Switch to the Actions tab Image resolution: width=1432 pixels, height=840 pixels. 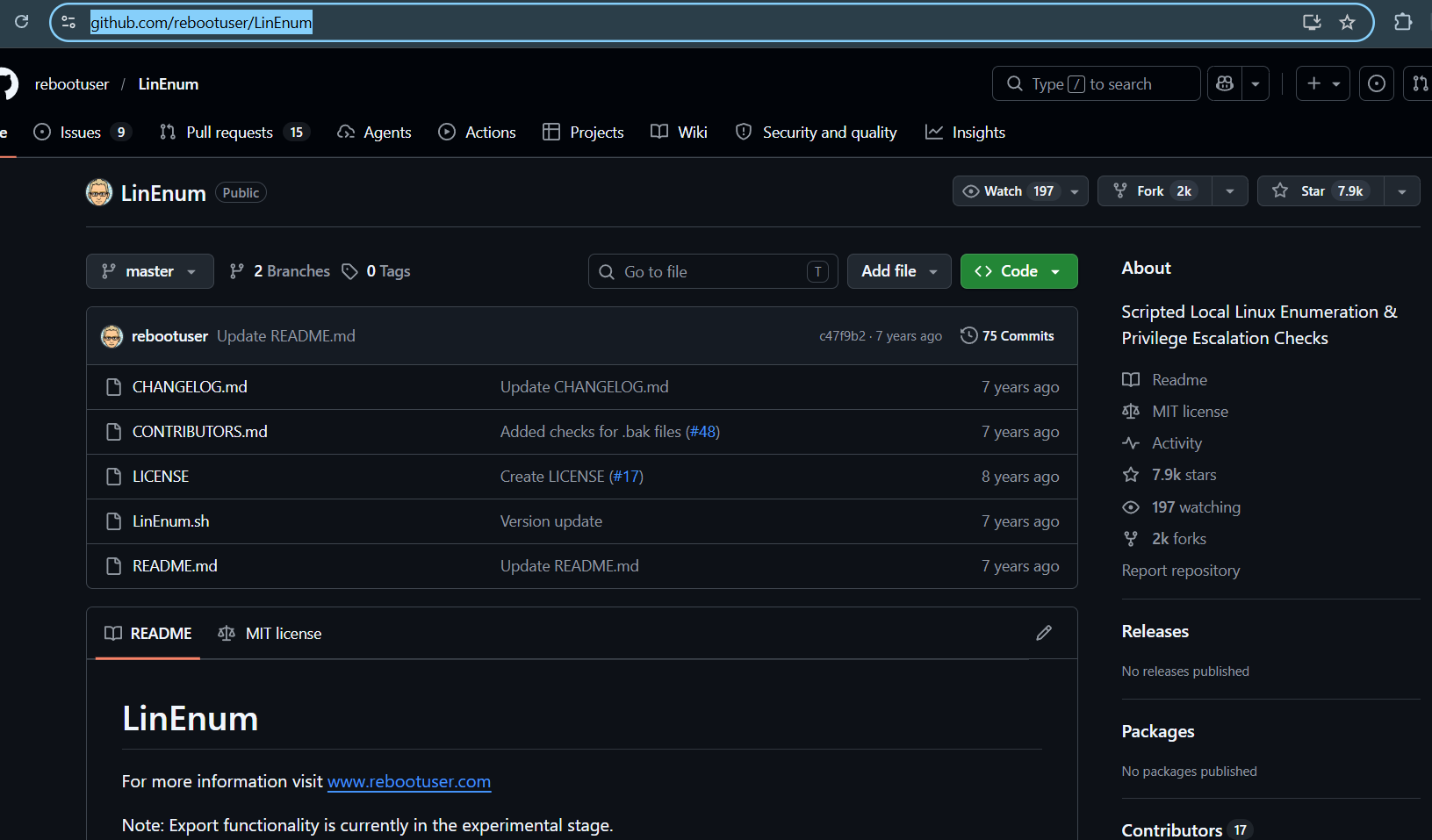[x=477, y=133]
